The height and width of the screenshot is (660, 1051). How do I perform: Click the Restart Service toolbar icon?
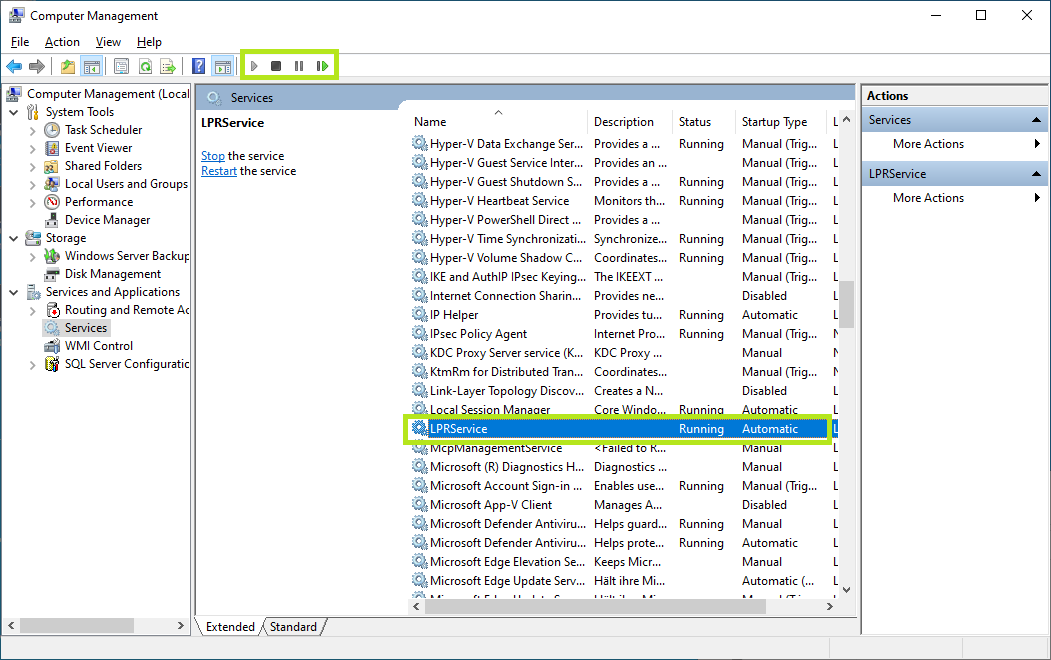pyautogui.click(x=322, y=66)
